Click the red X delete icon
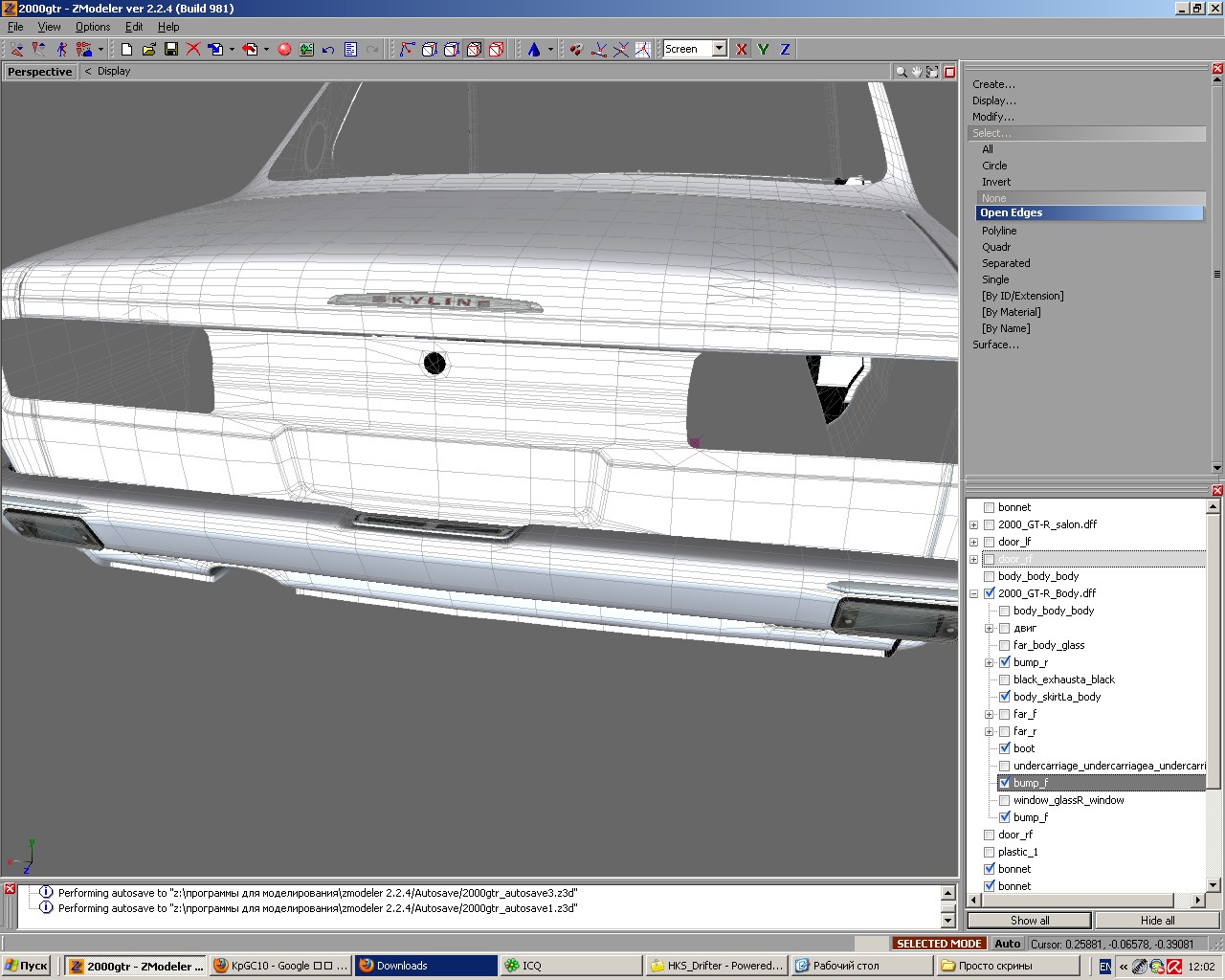1225x980 pixels. click(193, 49)
